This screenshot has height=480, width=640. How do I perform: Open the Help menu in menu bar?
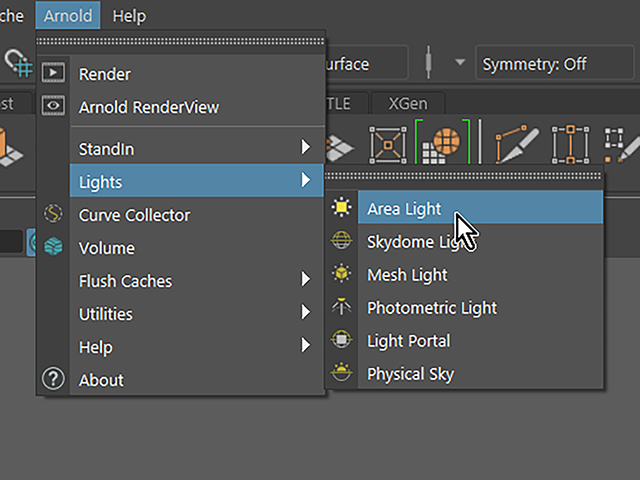[129, 16]
